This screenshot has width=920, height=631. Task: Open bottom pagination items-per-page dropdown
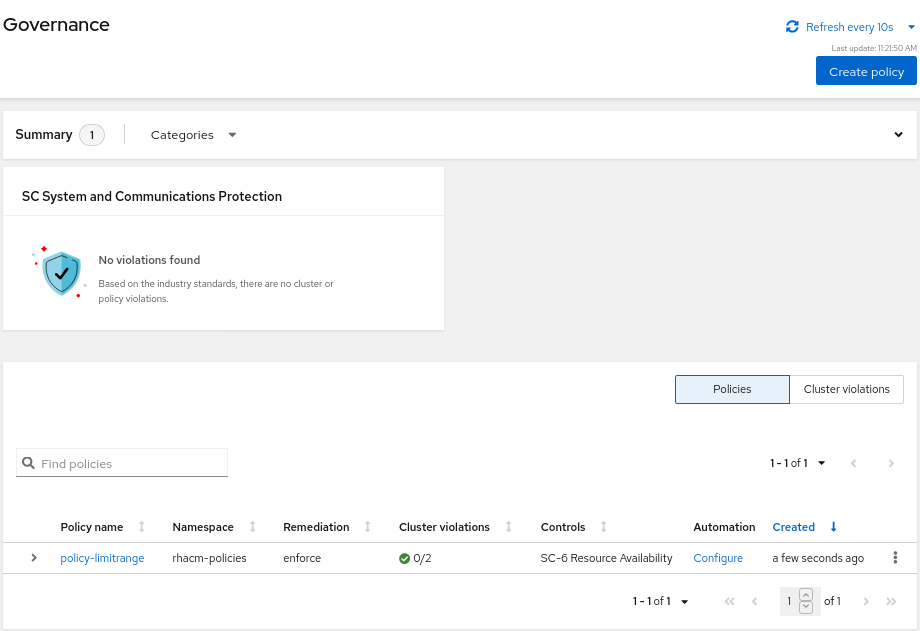[x=661, y=601]
